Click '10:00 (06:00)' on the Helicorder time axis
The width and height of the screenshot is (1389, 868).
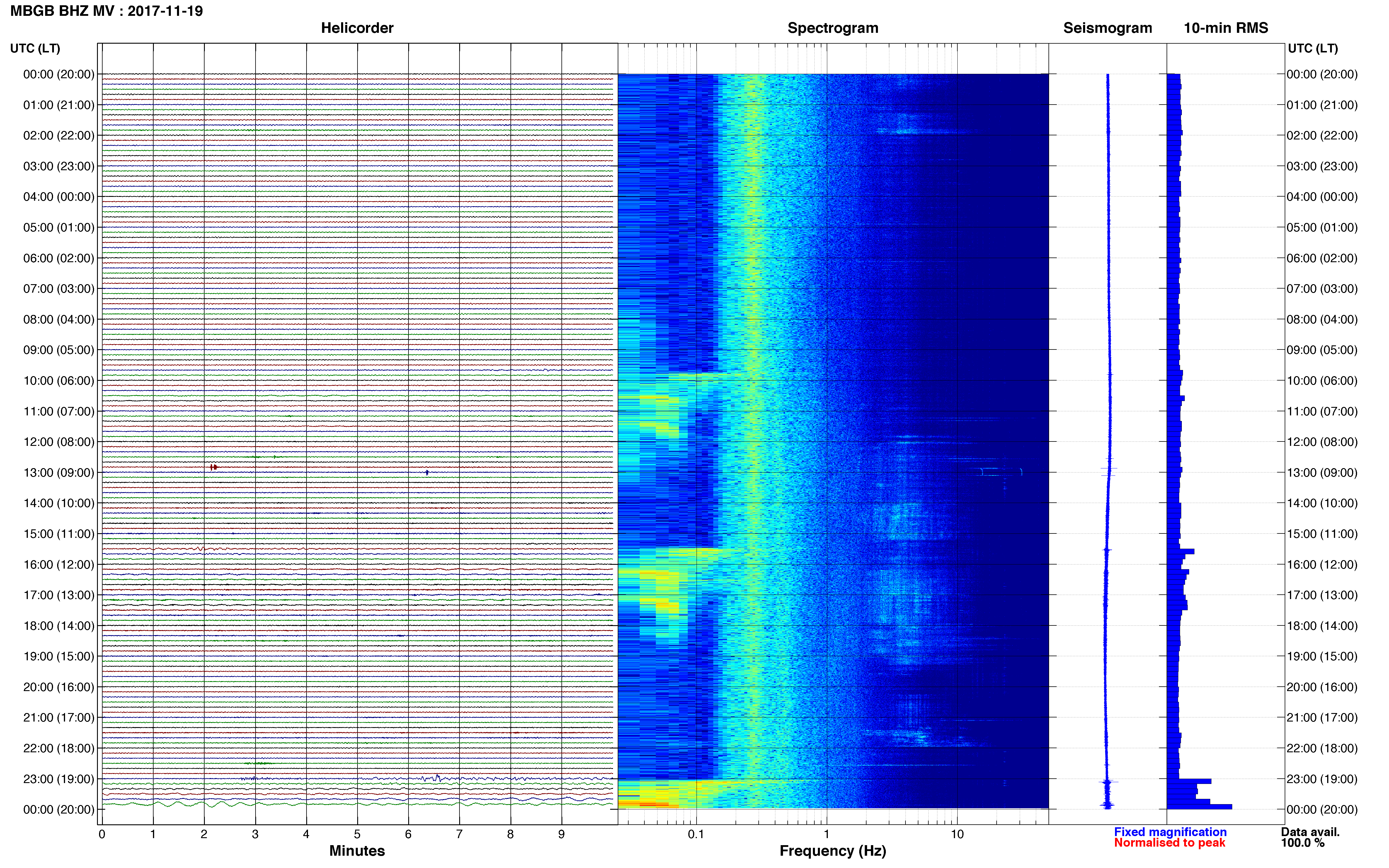coord(59,381)
